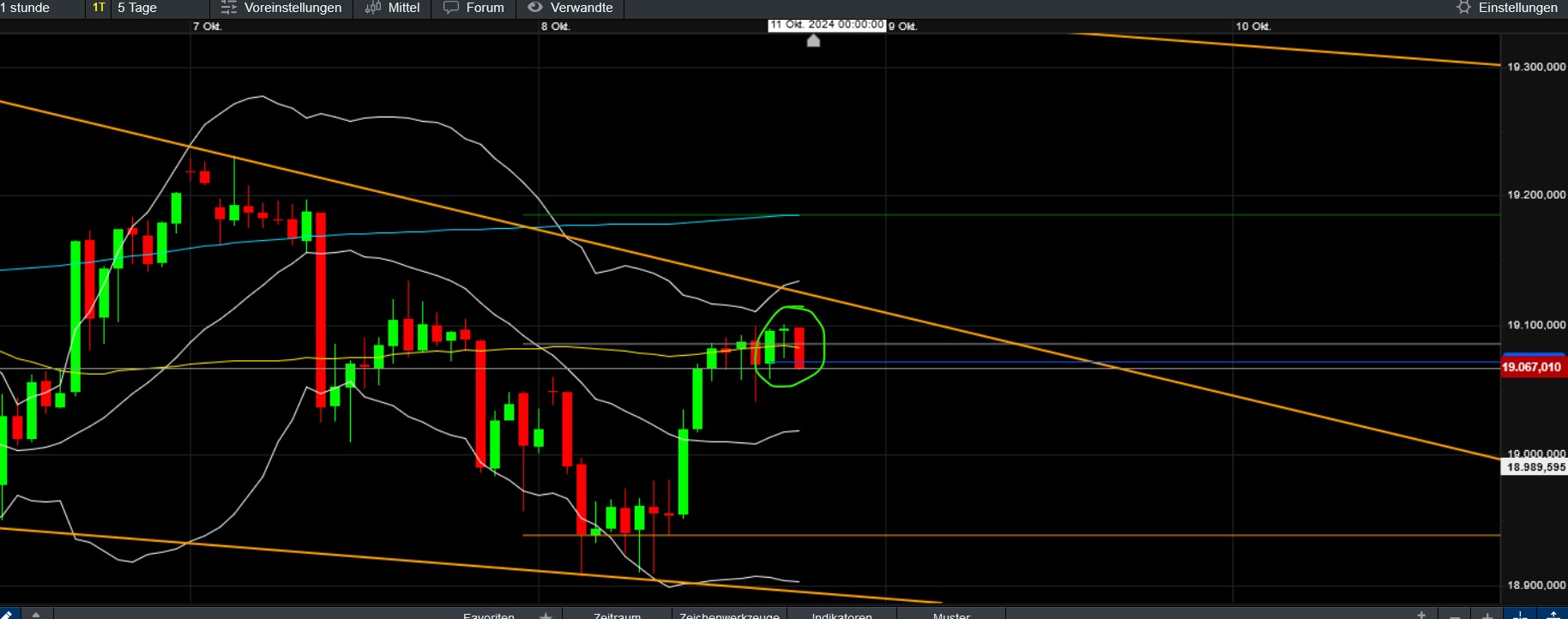Open the Indikatoren tab
Image resolution: width=1568 pixels, height=619 pixels.
841,615
